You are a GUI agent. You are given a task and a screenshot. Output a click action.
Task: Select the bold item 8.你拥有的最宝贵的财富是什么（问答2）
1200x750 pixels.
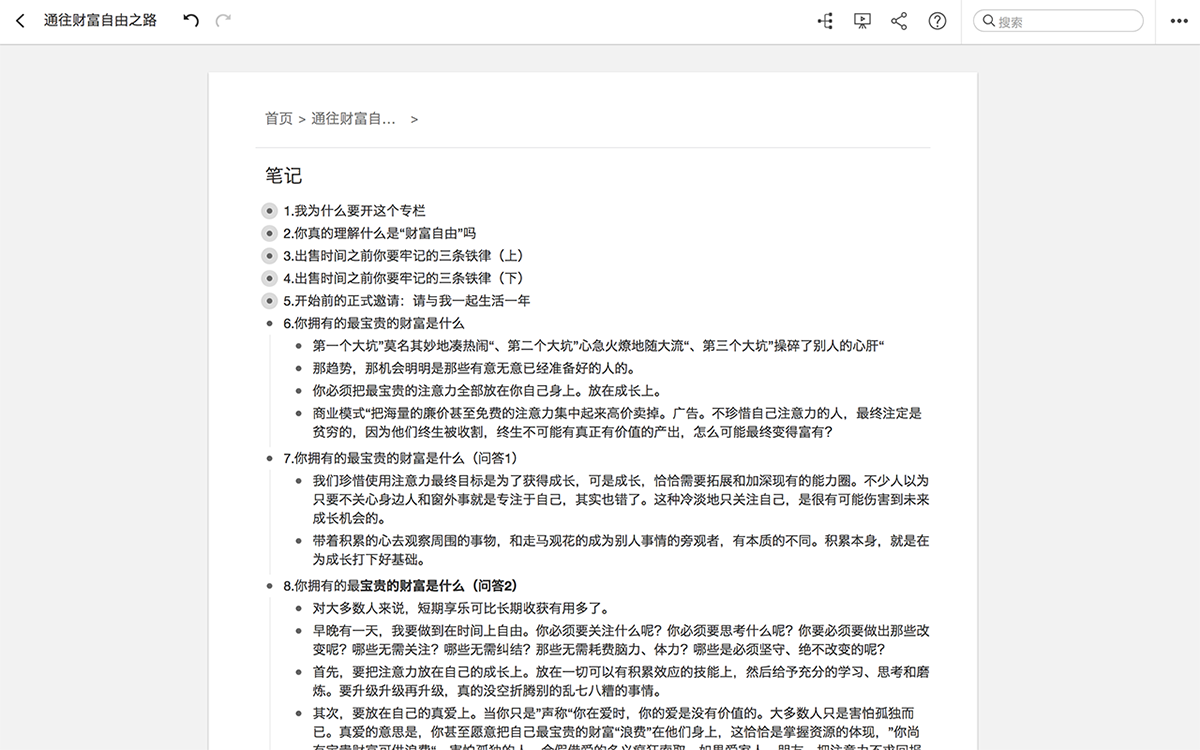pos(400,585)
